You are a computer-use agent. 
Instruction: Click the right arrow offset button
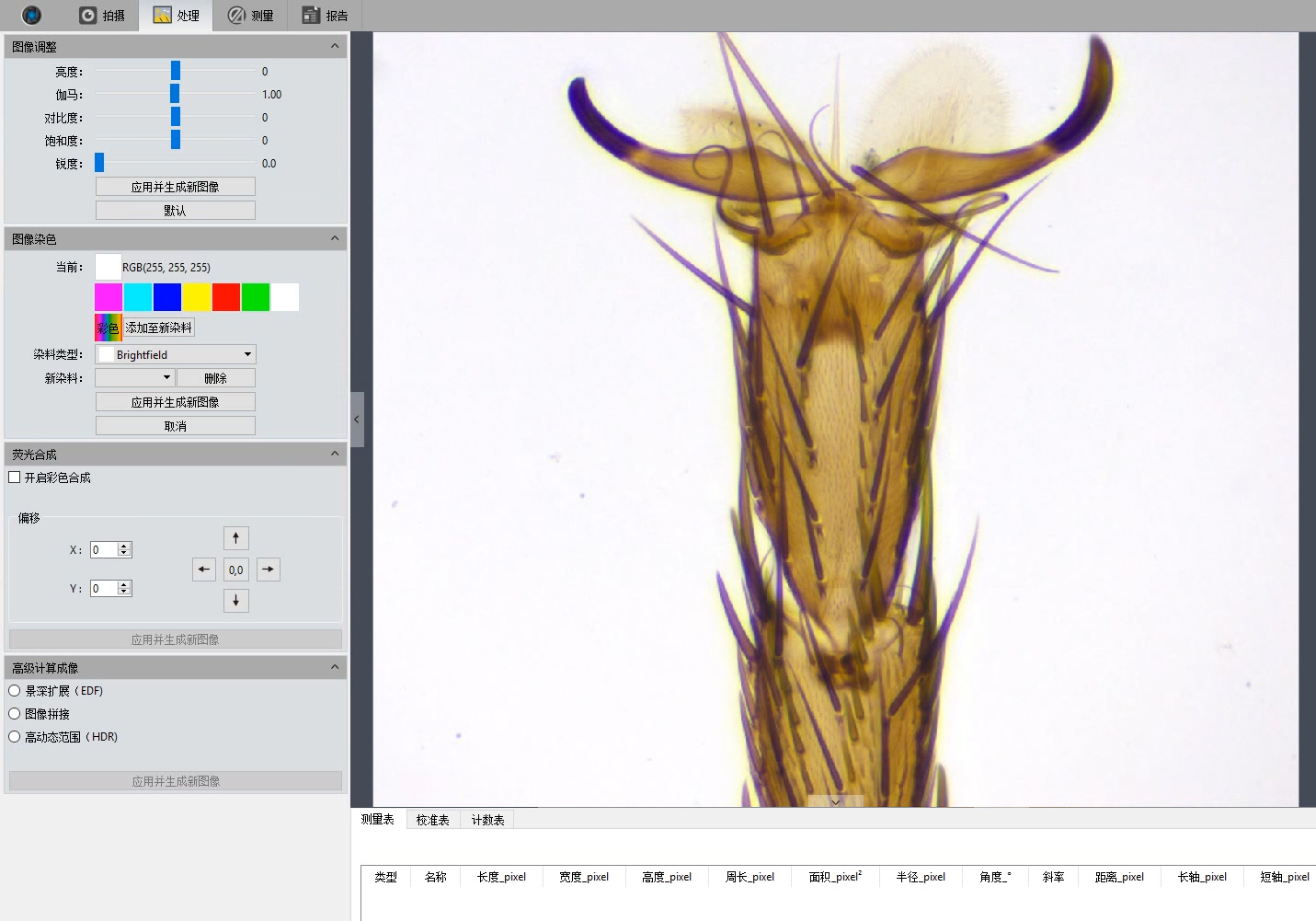coord(268,570)
